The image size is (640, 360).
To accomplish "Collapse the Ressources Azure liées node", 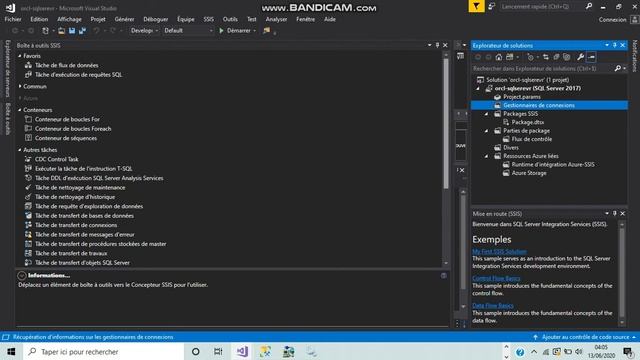I will point(487,156).
